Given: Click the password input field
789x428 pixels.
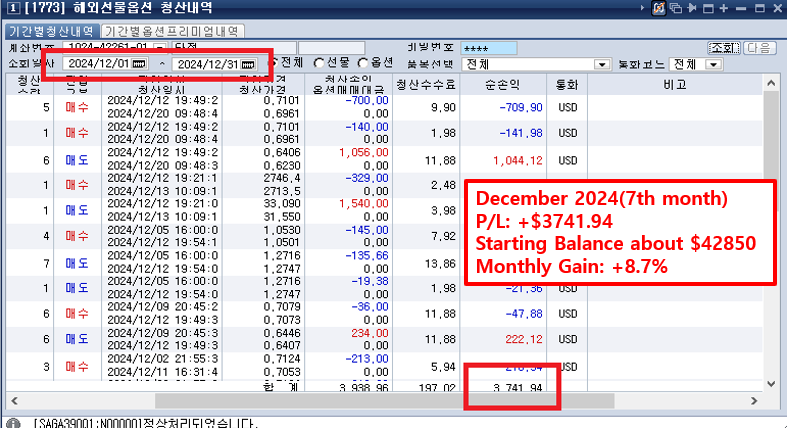Looking at the screenshot, I should (490, 47).
